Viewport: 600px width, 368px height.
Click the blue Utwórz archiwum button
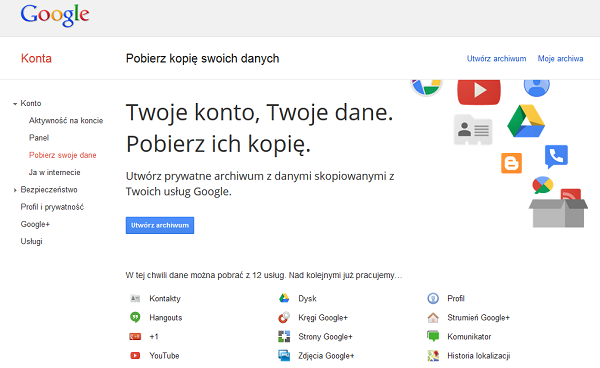[160, 225]
